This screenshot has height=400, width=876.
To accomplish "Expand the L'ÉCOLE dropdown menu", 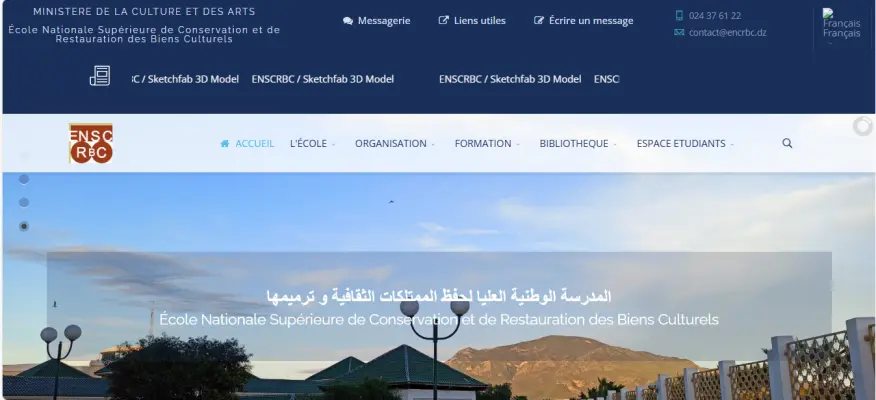I will 312,144.
